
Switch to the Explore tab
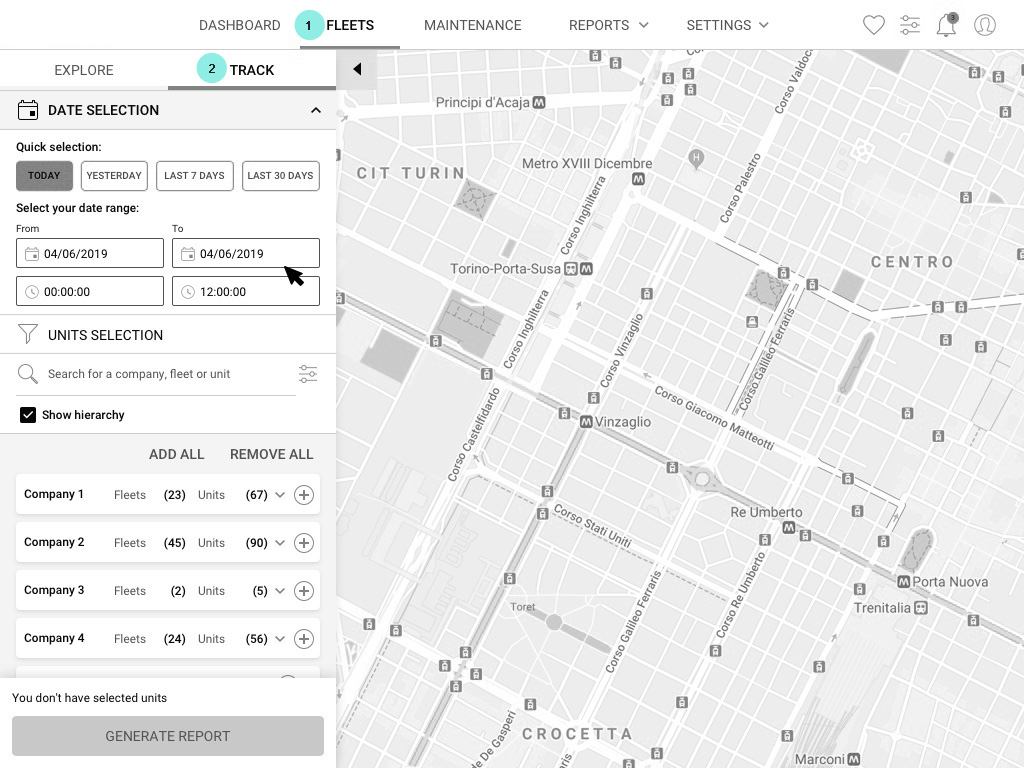pos(84,70)
